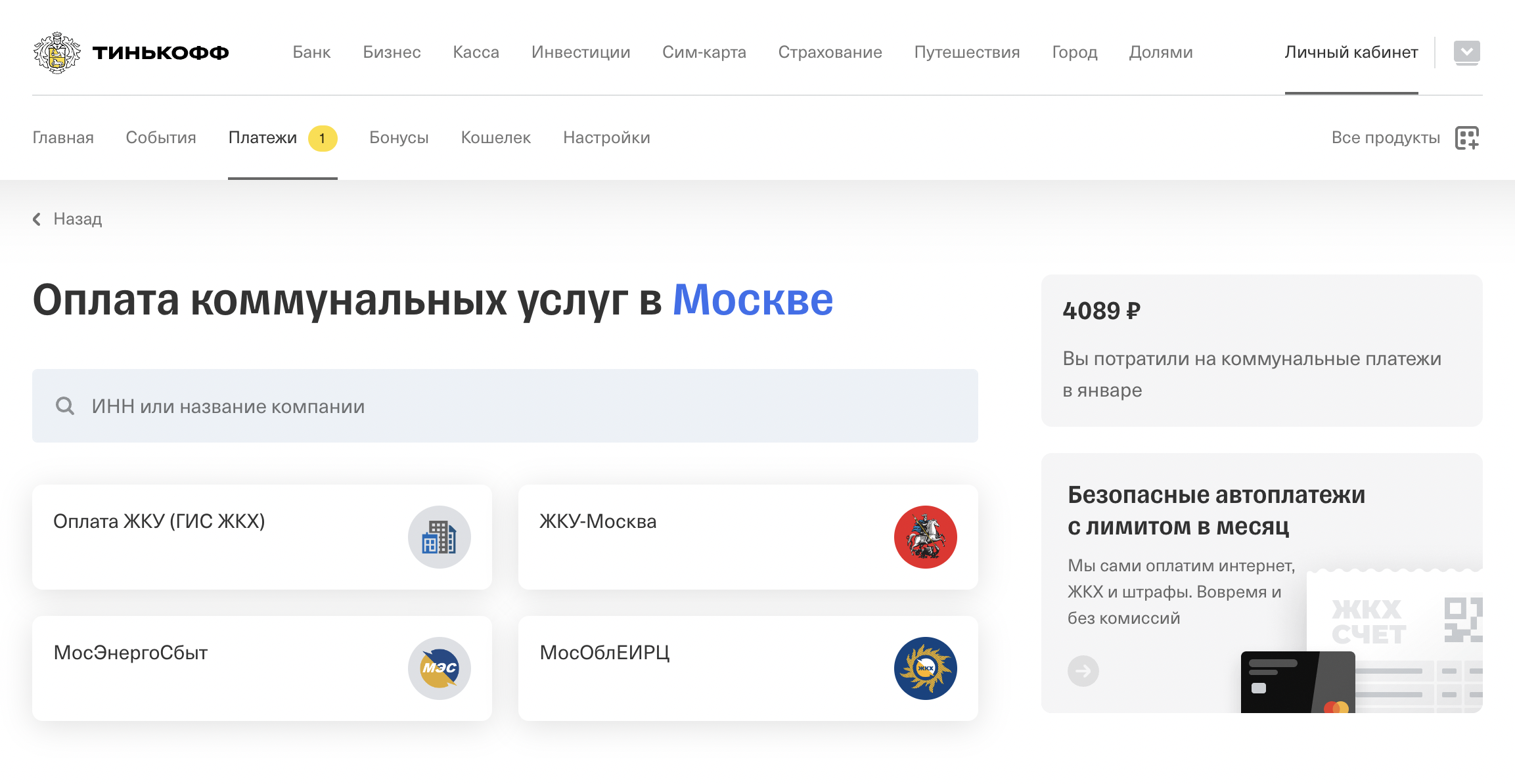Click the Tinkoff logo emblem
Screen dimensions: 1515x784
(57, 53)
